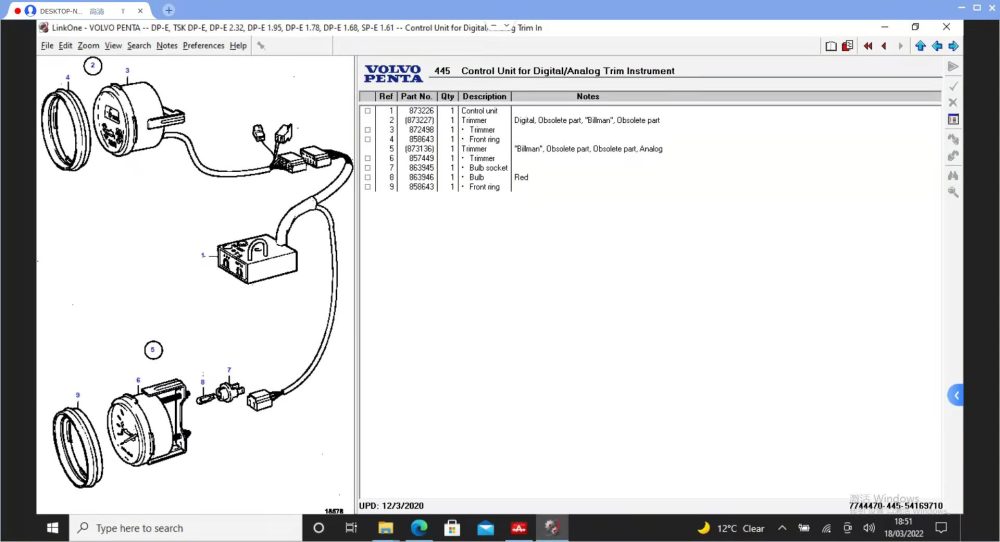Open the notification center icon

941,528
